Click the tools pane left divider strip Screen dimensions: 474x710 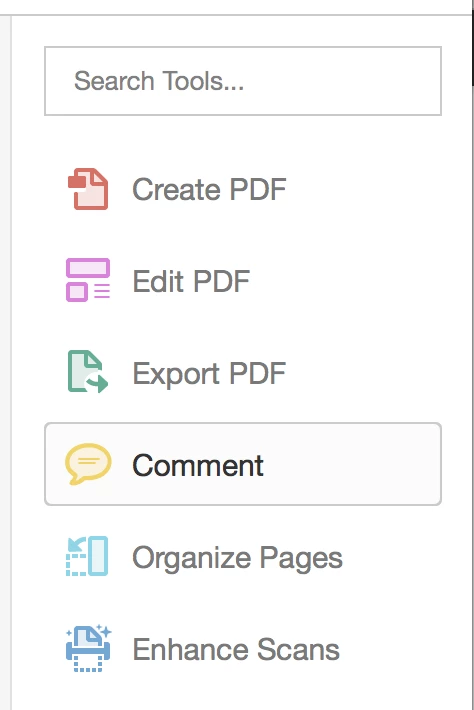(x=5, y=362)
